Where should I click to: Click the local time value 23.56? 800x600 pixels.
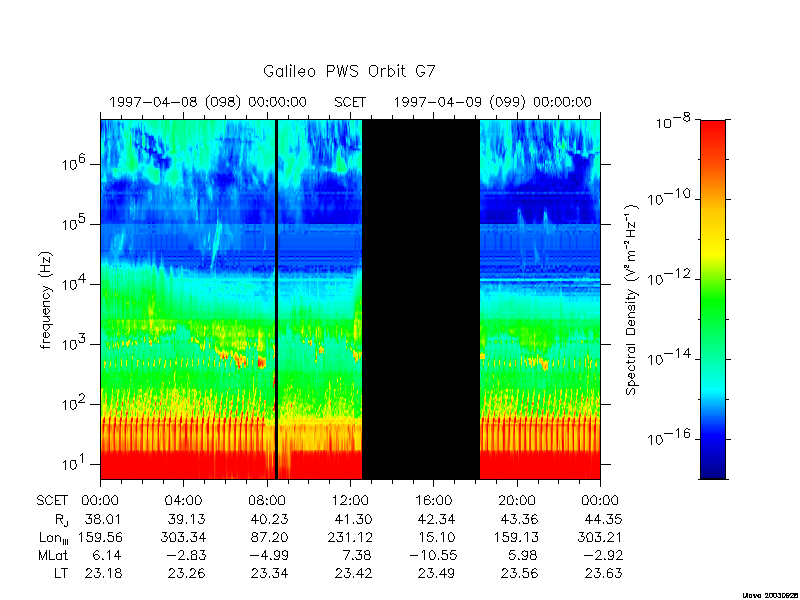[519, 573]
